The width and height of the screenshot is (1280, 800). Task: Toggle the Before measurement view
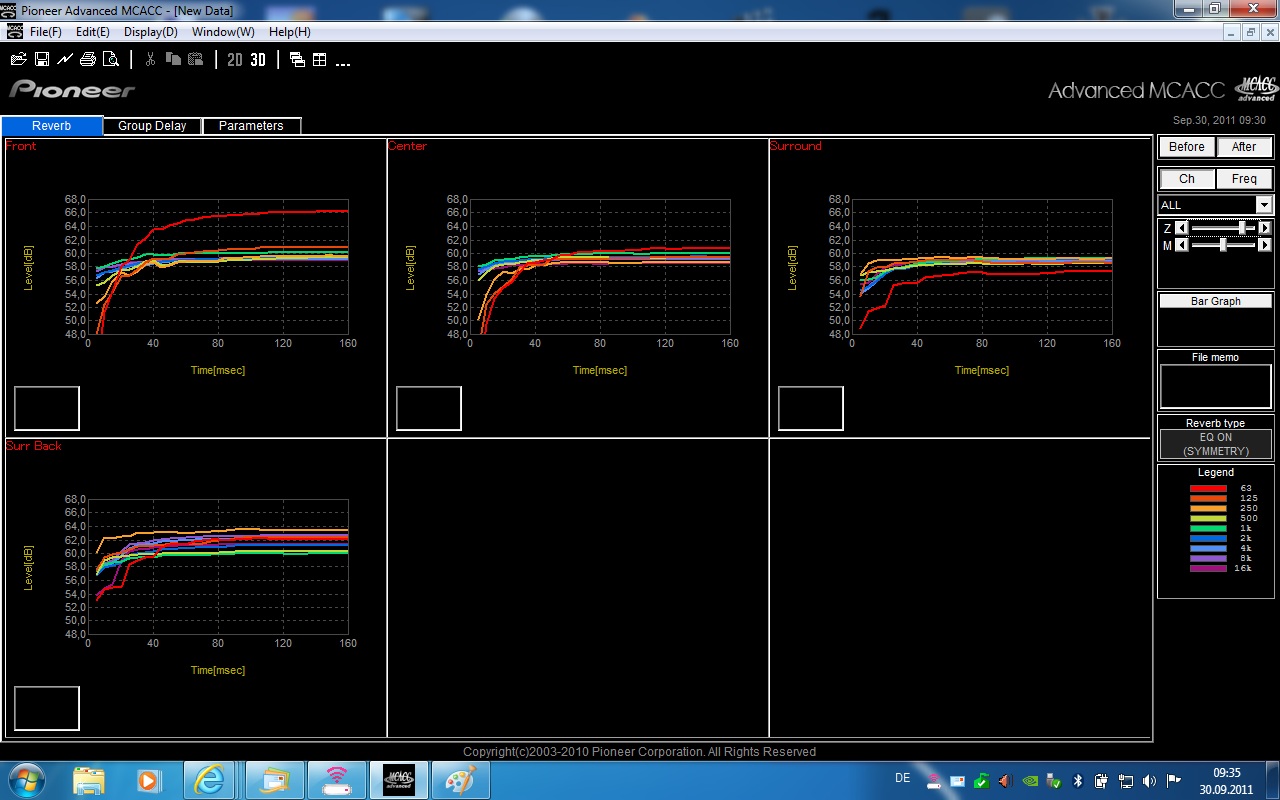pos(1186,147)
